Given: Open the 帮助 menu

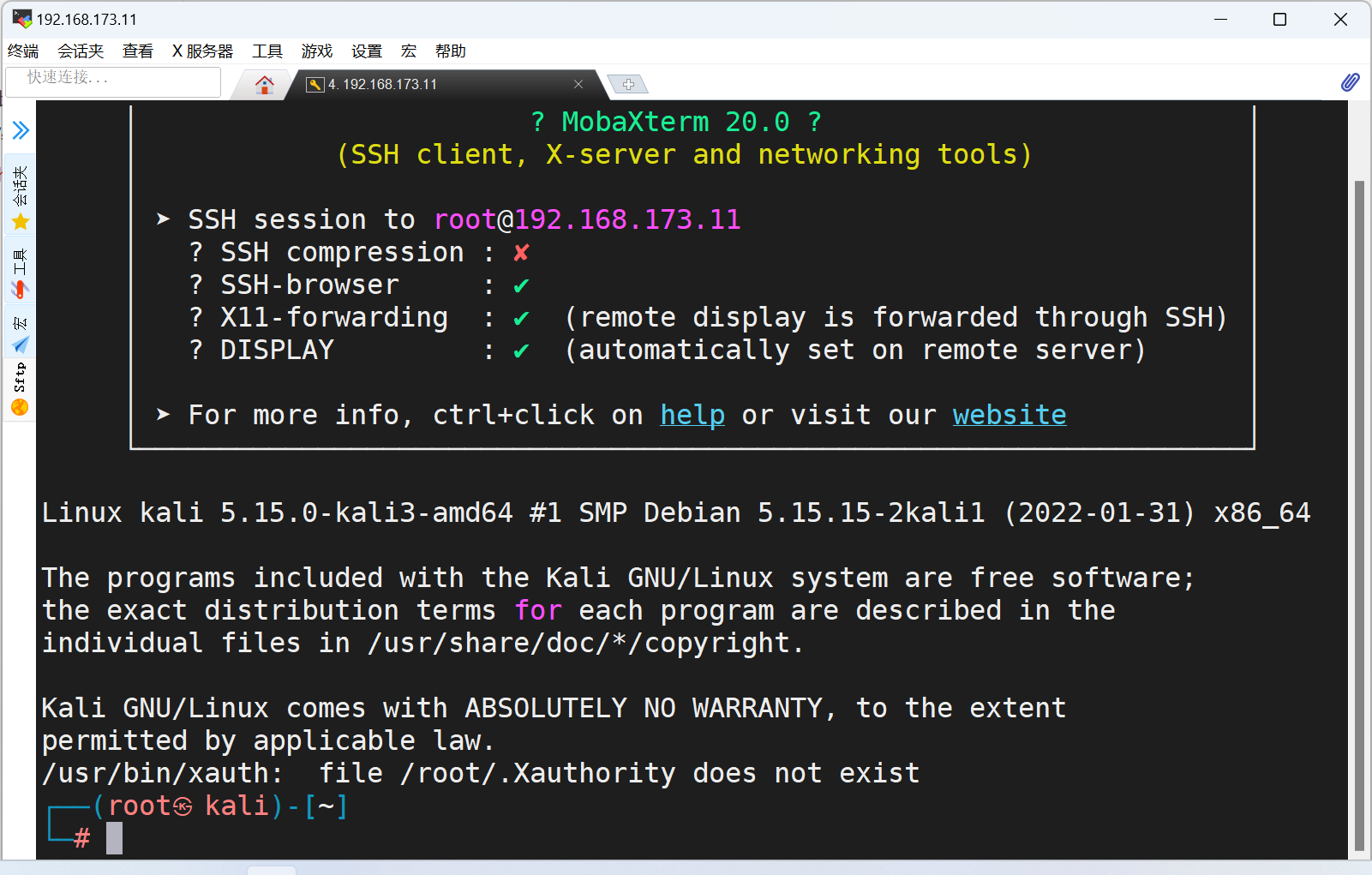Looking at the screenshot, I should tap(450, 51).
